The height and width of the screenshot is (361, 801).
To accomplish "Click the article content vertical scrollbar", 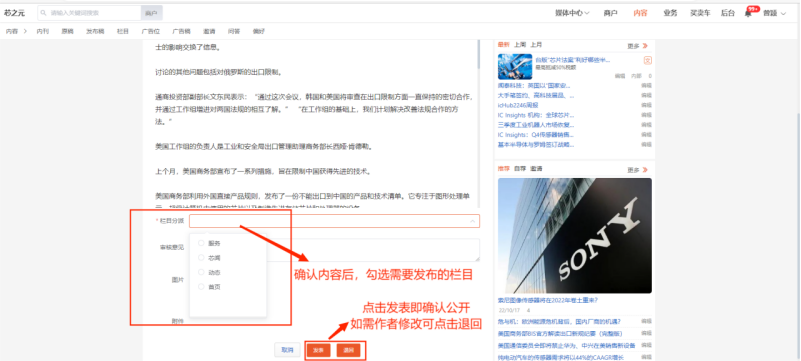I will click(x=479, y=54).
